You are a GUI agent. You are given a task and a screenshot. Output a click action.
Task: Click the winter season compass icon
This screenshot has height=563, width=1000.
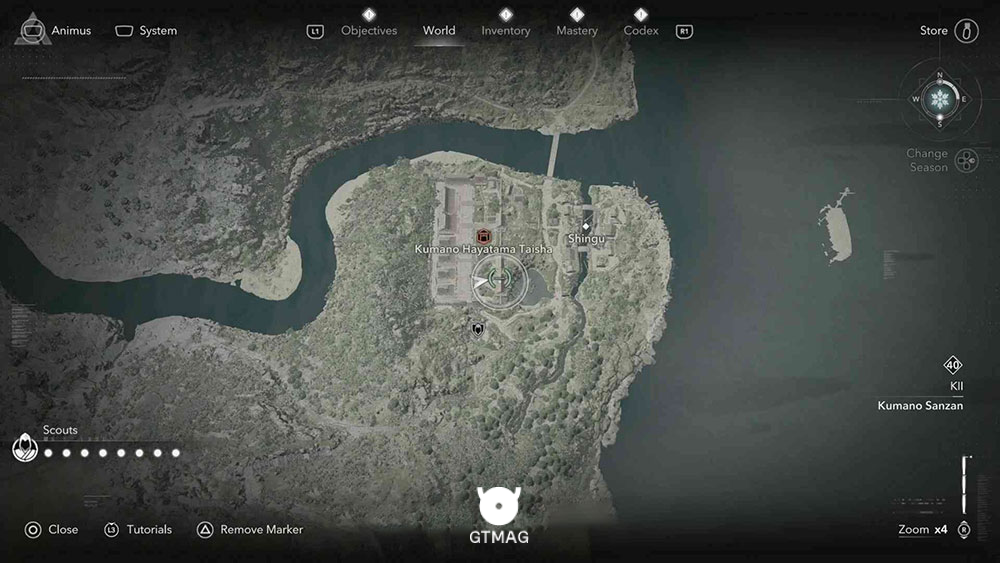tap(939, 99)
